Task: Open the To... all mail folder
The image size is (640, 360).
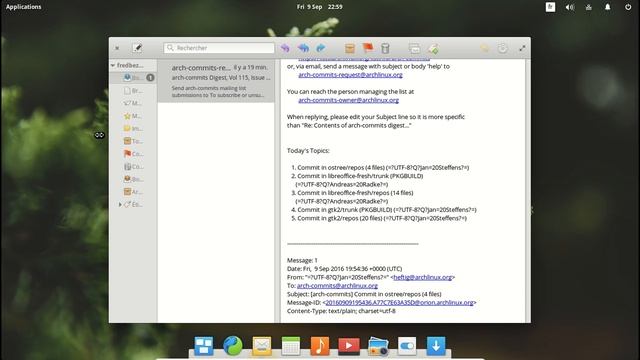Action: pos(134,141)
